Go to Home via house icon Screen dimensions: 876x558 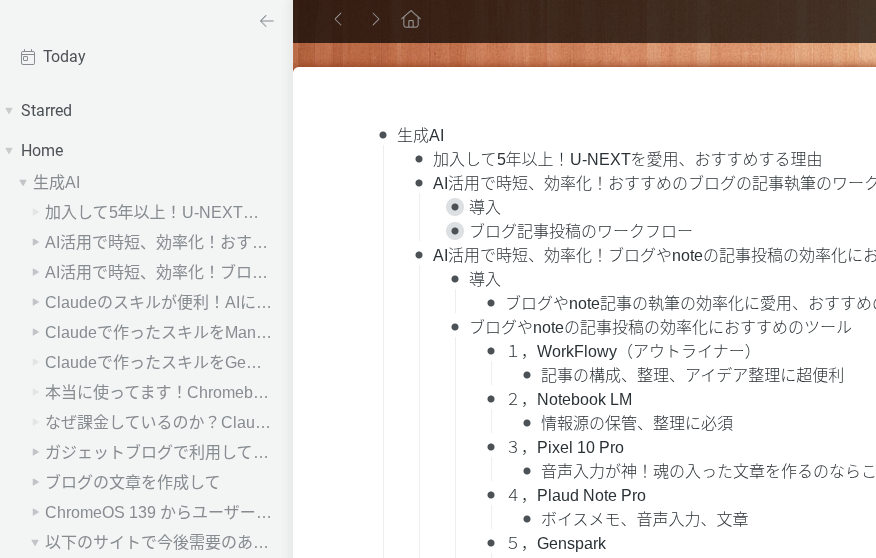pos(410,19)
